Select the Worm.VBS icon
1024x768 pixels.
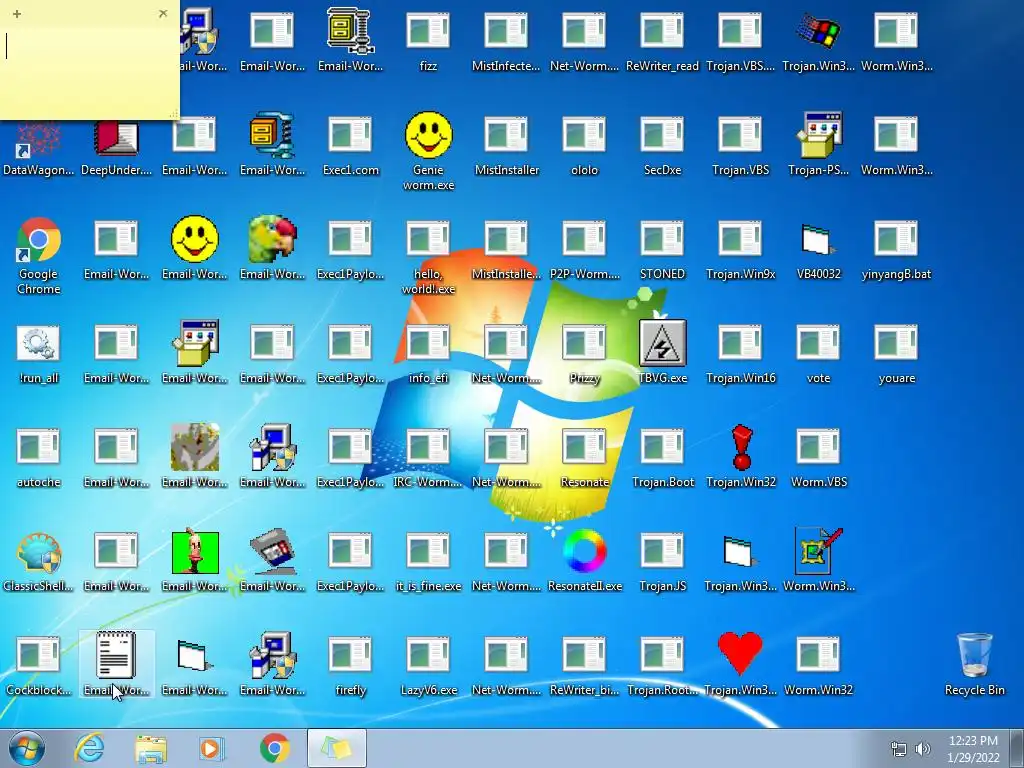[818, 447]
